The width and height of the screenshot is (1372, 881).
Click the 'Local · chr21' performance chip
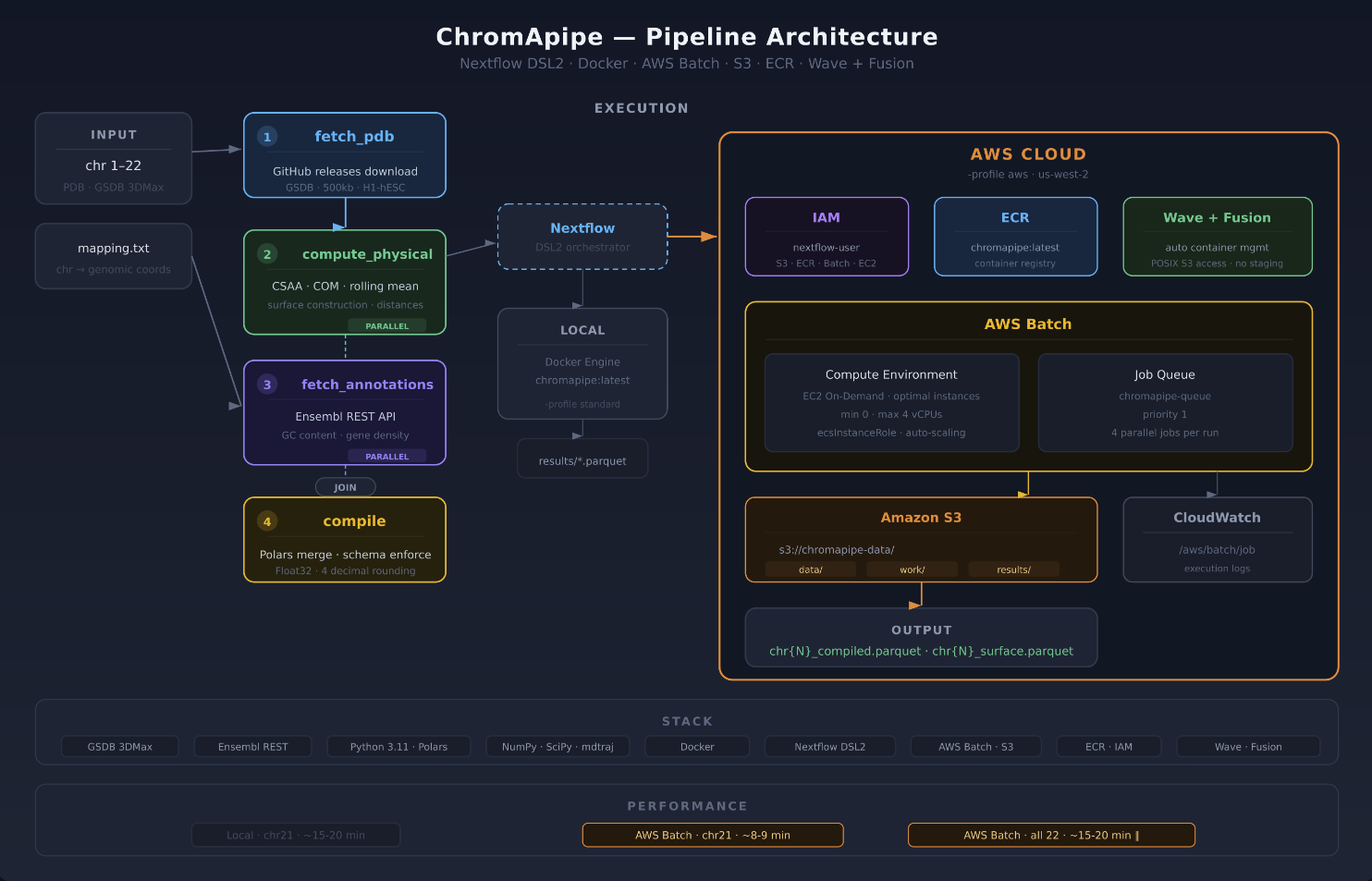[296, 835]
